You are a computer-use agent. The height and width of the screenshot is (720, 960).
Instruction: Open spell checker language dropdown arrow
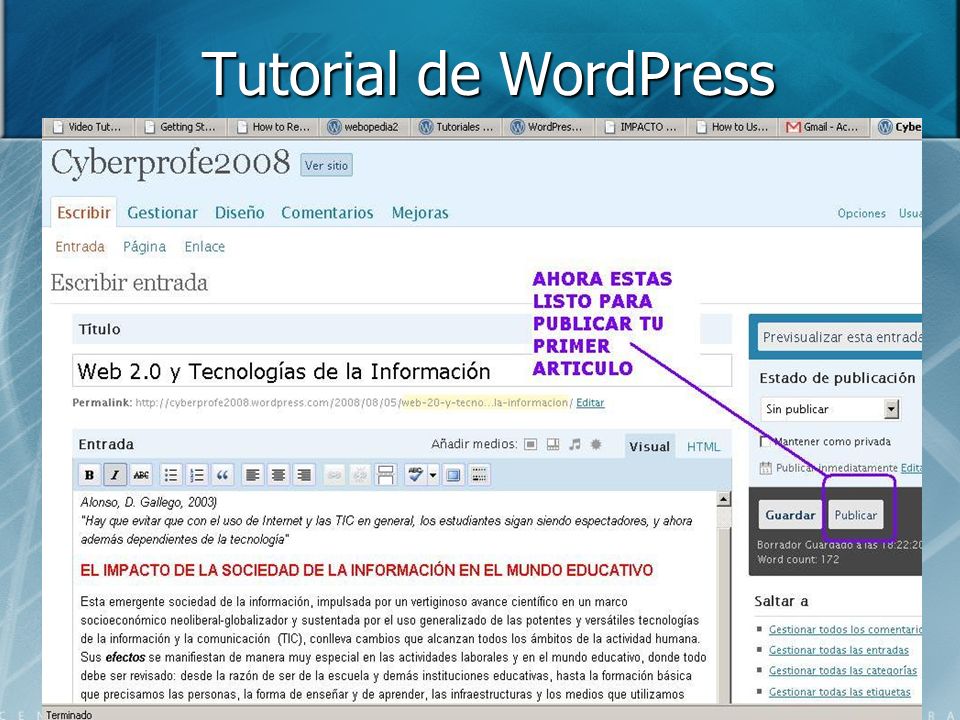click(433, 475)
